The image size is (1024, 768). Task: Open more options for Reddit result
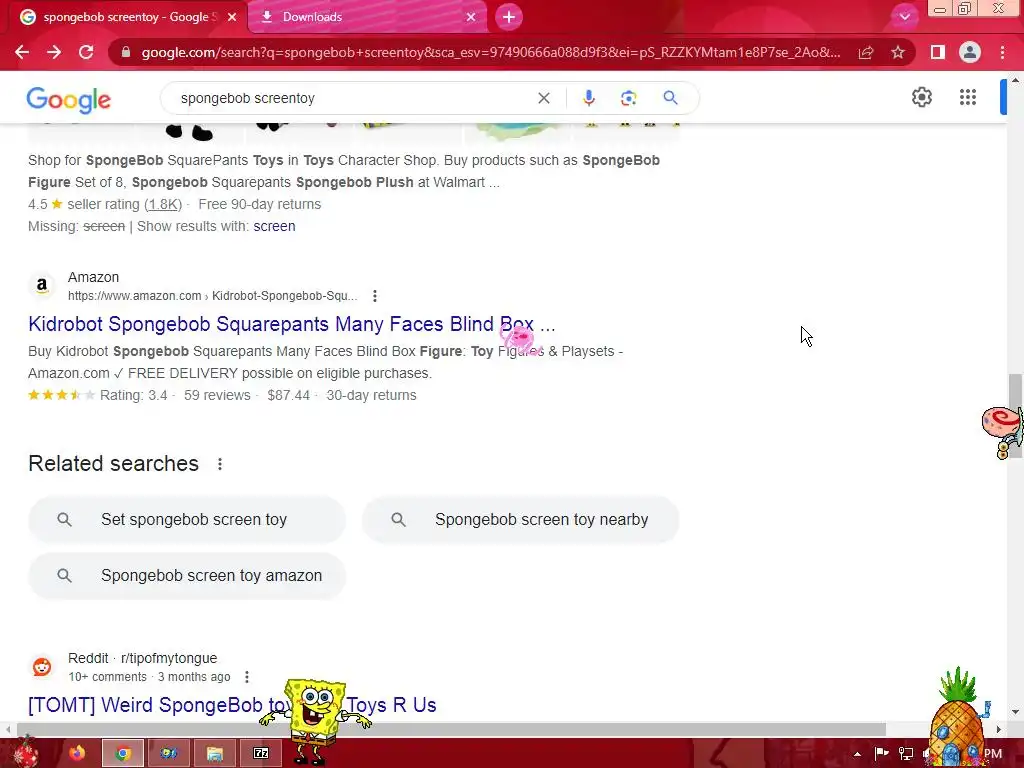[x=247, y=677]
